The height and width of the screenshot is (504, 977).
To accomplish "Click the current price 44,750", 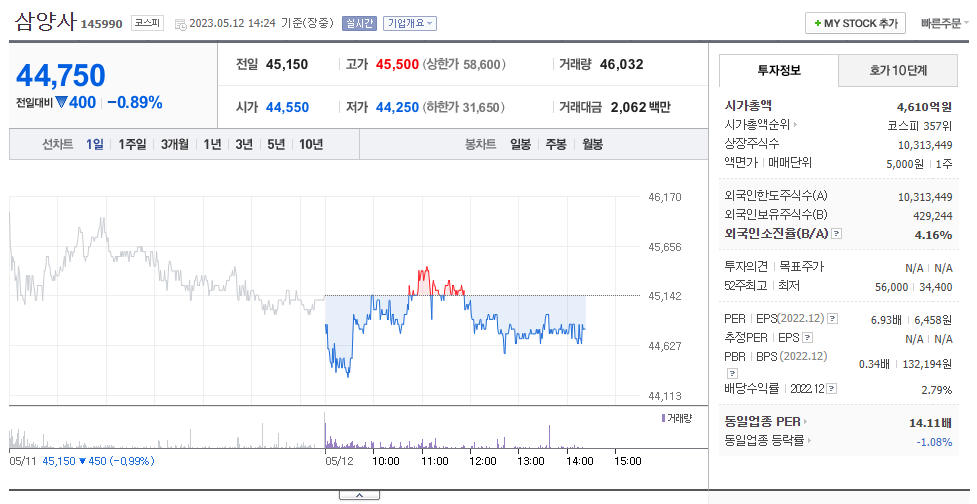I will (x=61, y=76).
